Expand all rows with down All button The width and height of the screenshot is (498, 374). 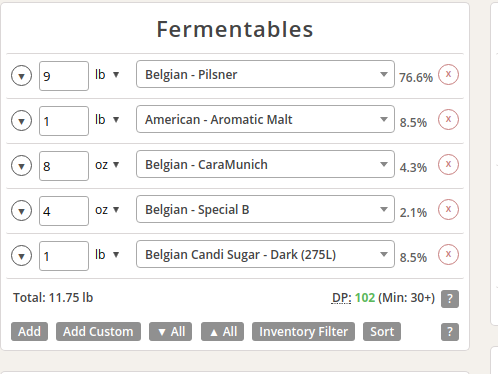tap(170, 332)
